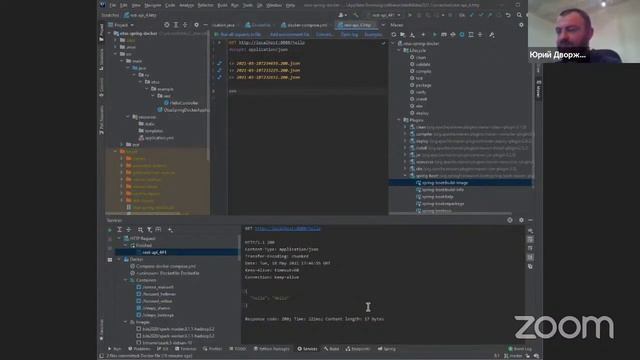Image resolution: width=640 pixels, height=360 pixels.
Task: Click Maven Download Sources icon
Action: coord(412,35)
